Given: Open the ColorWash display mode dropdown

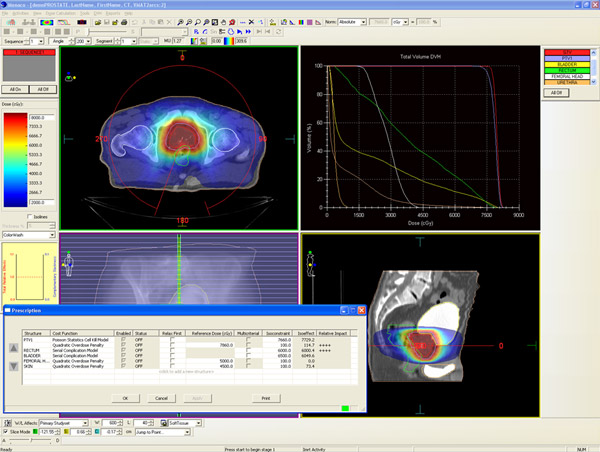Looking at the screenshot, I should click(x=51, y=235).
